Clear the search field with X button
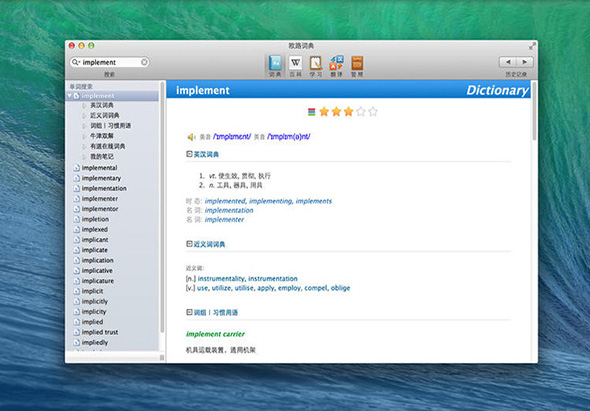The width and height of the screenshot is (590, 411). (x=144, y=62)
